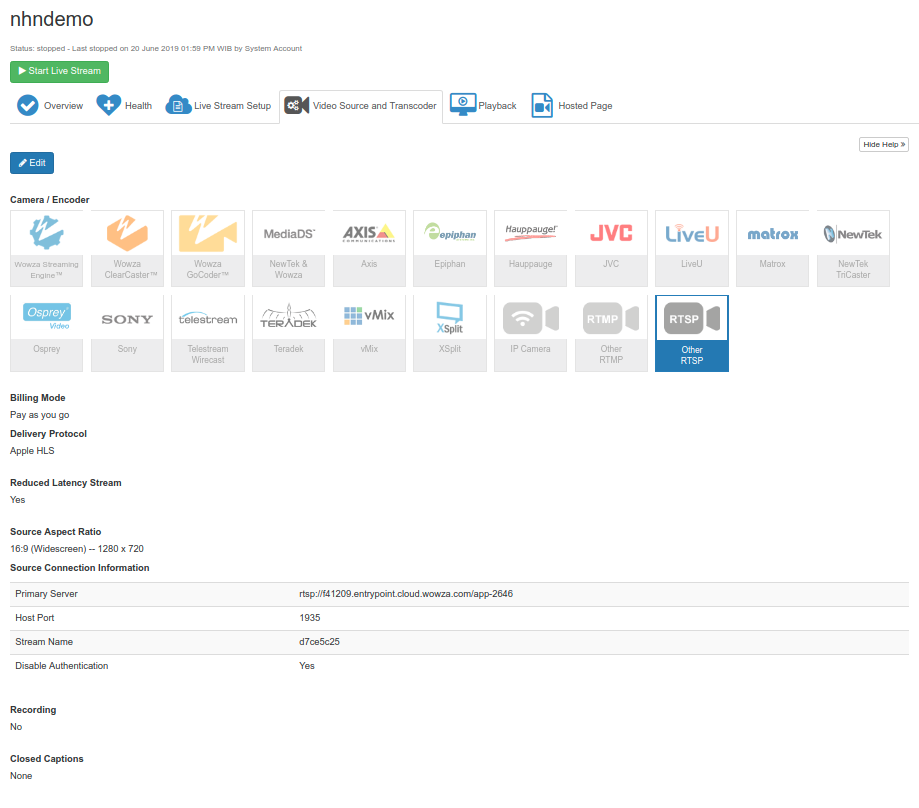Click the Closed Captions heading
Image resolution: width=919 pixels, height=808 pixels.
[x=47, y=759]
